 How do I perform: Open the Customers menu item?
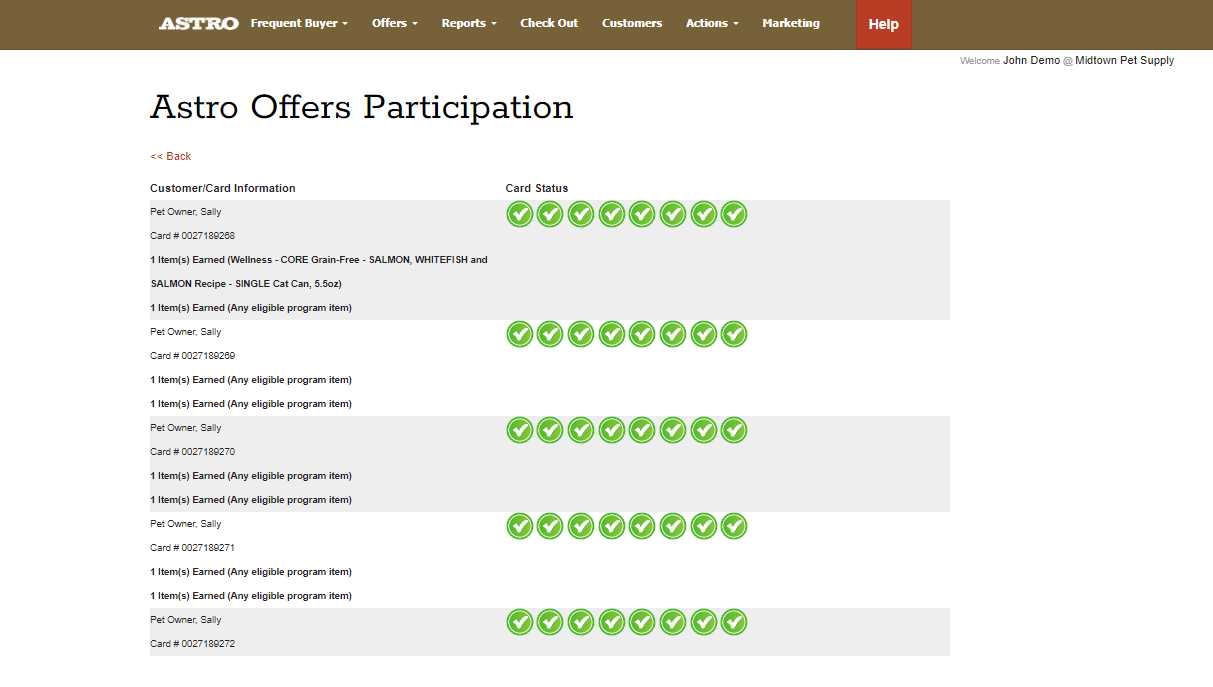632,23
